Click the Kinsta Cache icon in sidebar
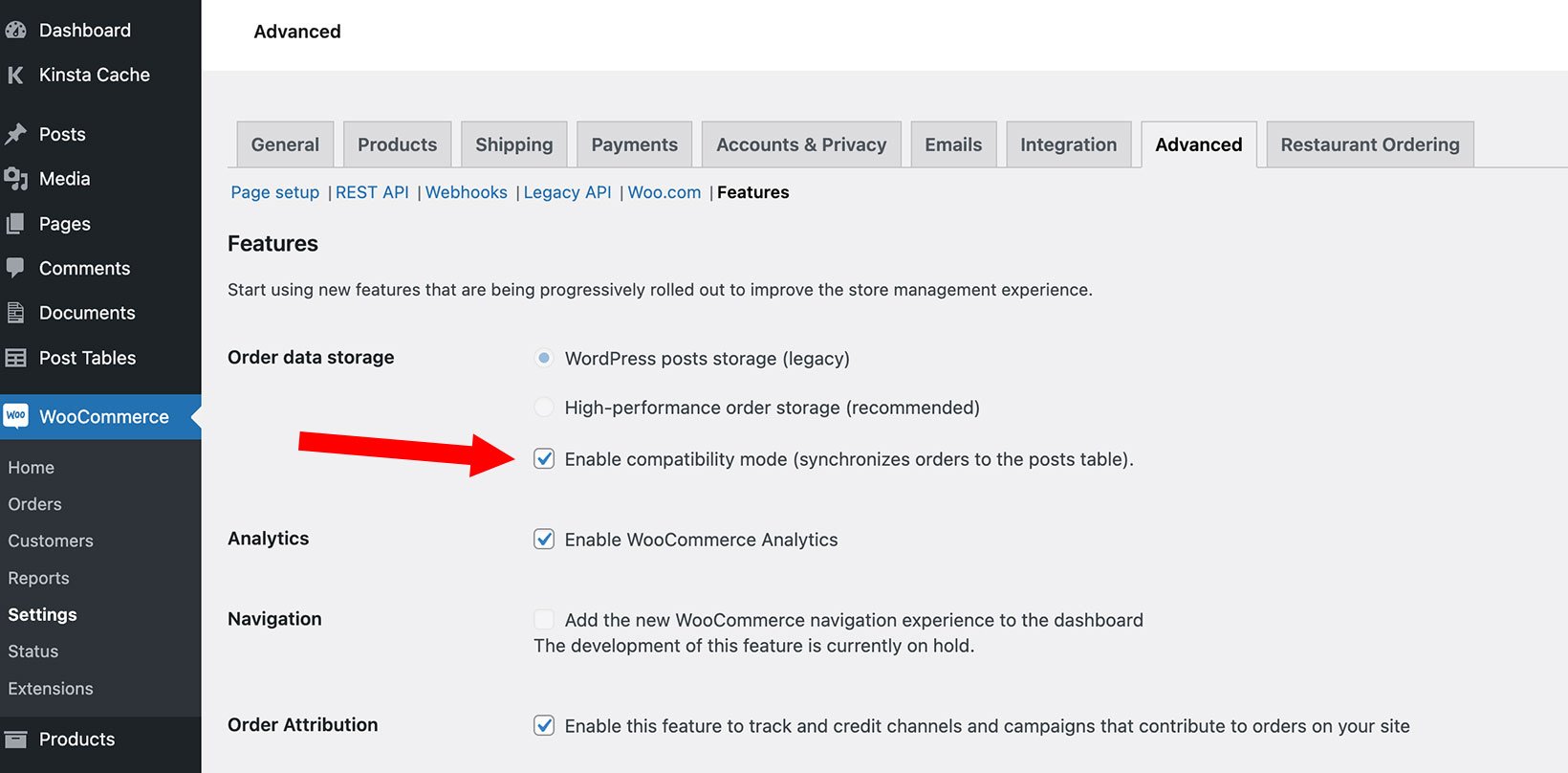The image size is (1568, 773). [15, 75]
